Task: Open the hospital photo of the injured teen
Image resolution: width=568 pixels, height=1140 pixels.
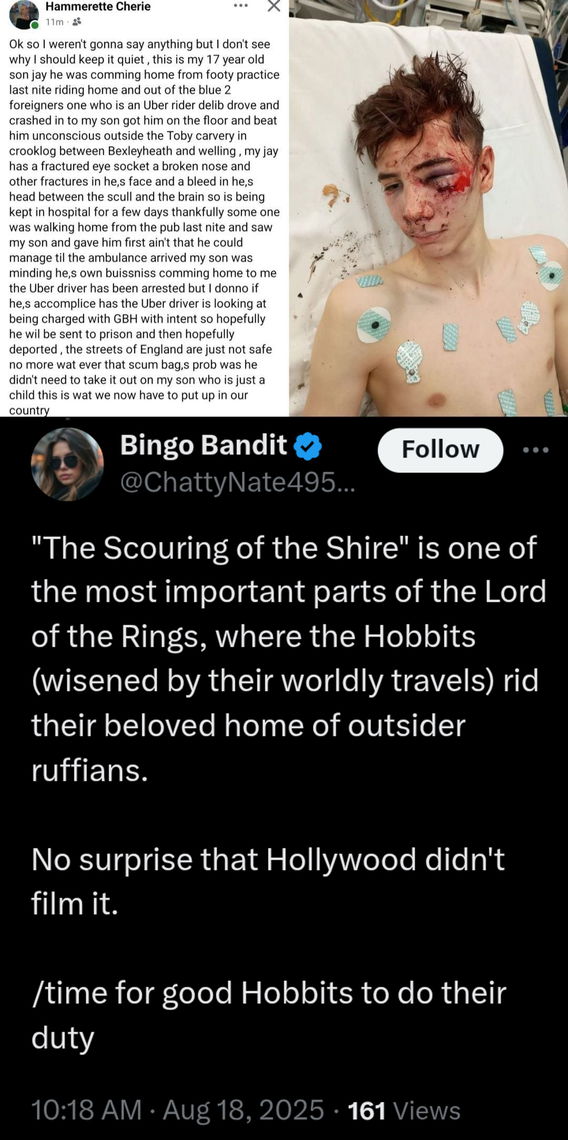Action: 428,208
